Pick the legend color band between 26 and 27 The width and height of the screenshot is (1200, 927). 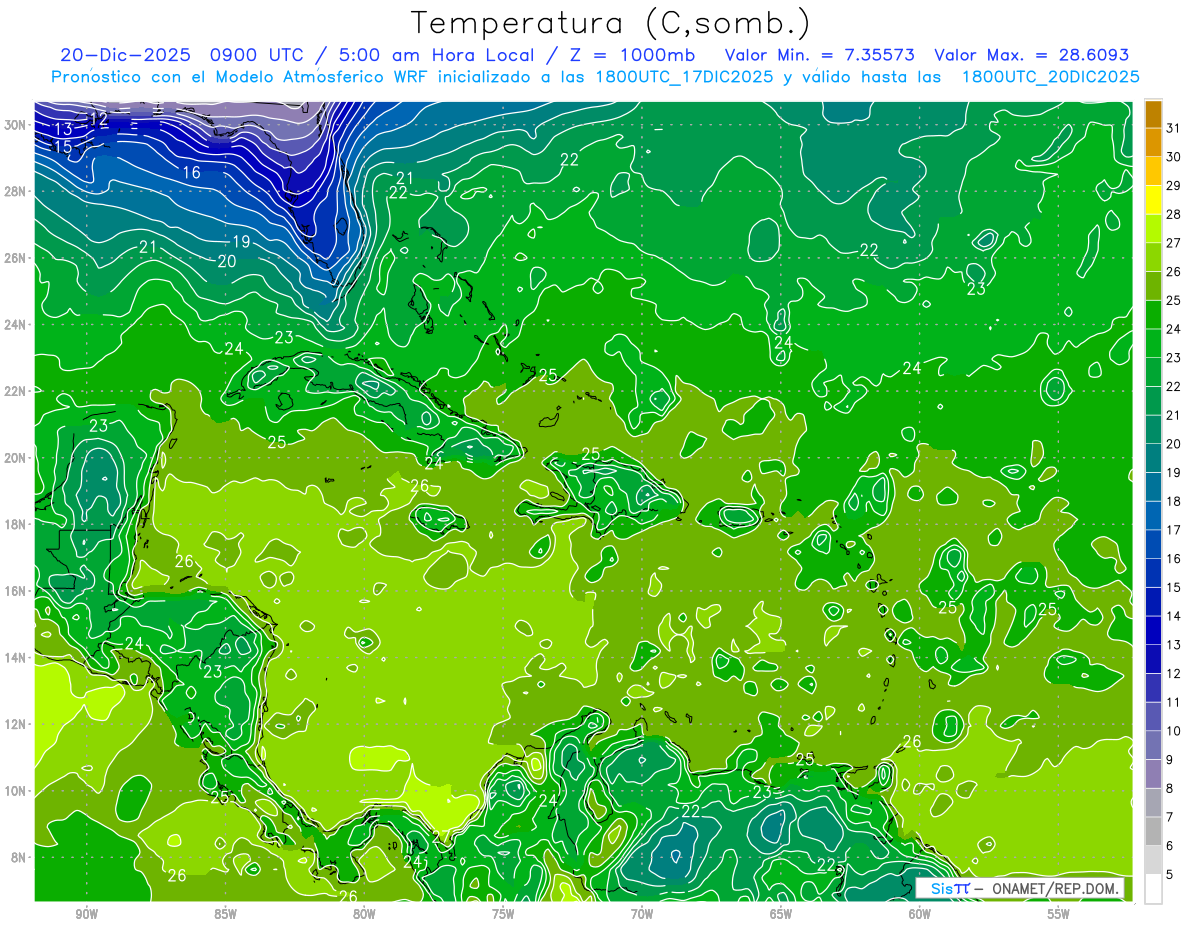tap(1153, 258)
